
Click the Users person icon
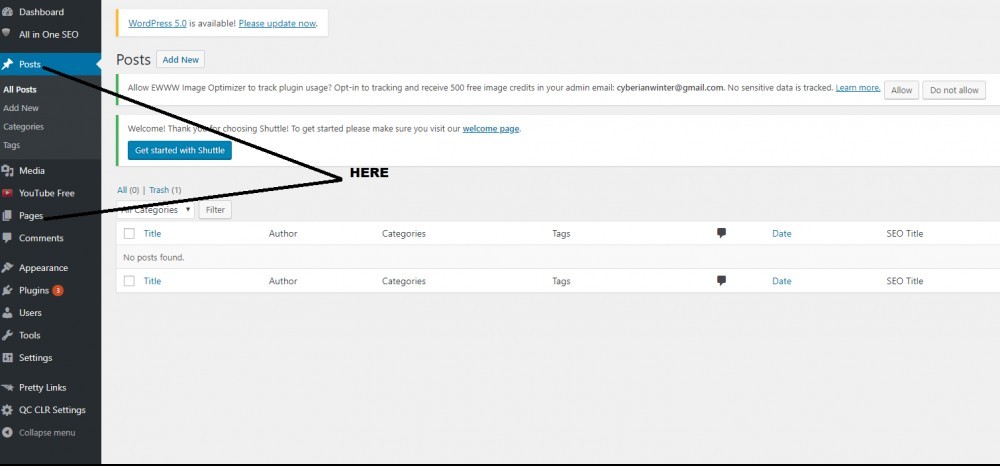8,312
